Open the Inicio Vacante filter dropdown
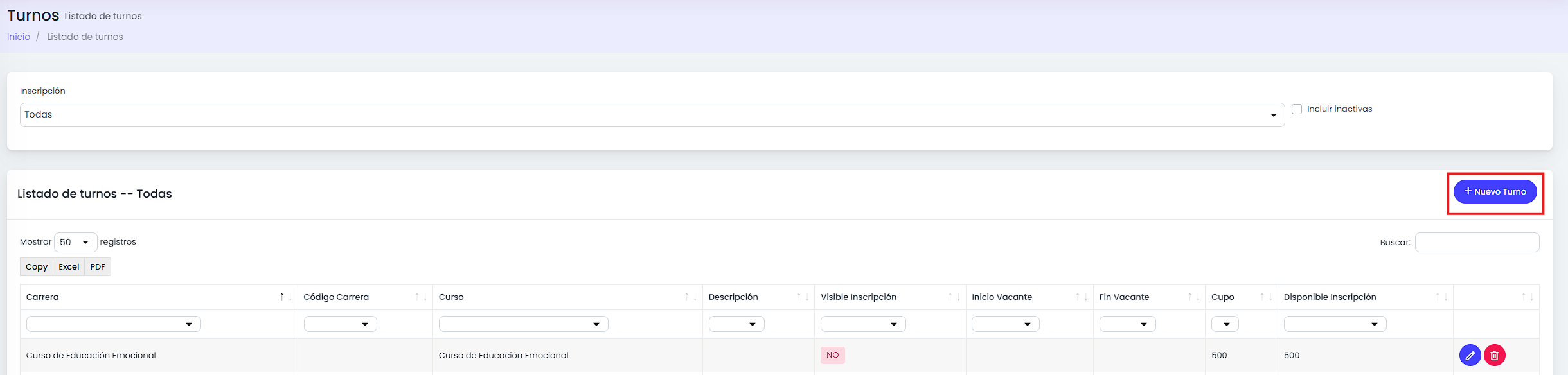The height and width of the screenshot is (375, 1568). tap(1006, 324)
